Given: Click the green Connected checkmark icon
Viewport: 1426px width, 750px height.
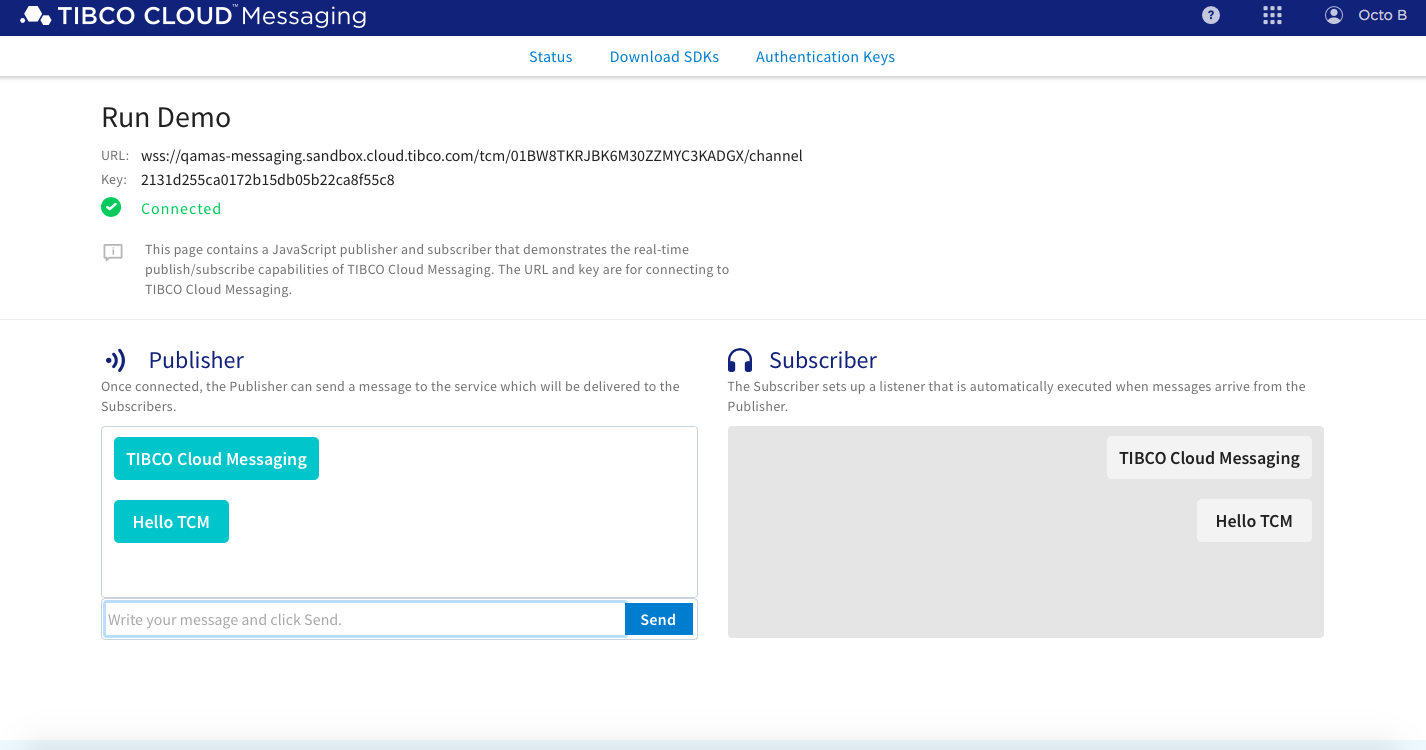Looking at the screenshot, I should click(x=111, y=208).
